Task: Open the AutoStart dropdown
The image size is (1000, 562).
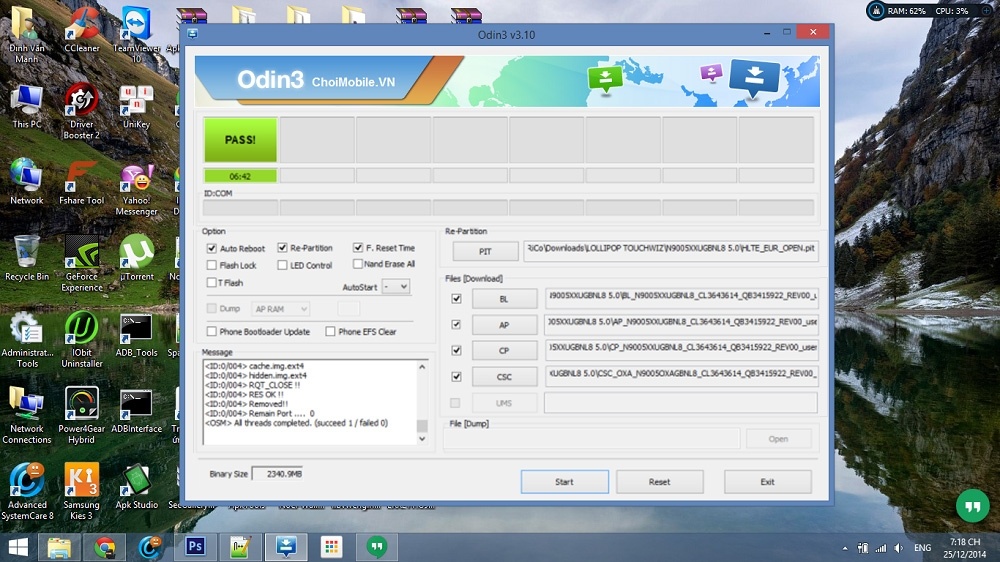Action: click(396, 286)
